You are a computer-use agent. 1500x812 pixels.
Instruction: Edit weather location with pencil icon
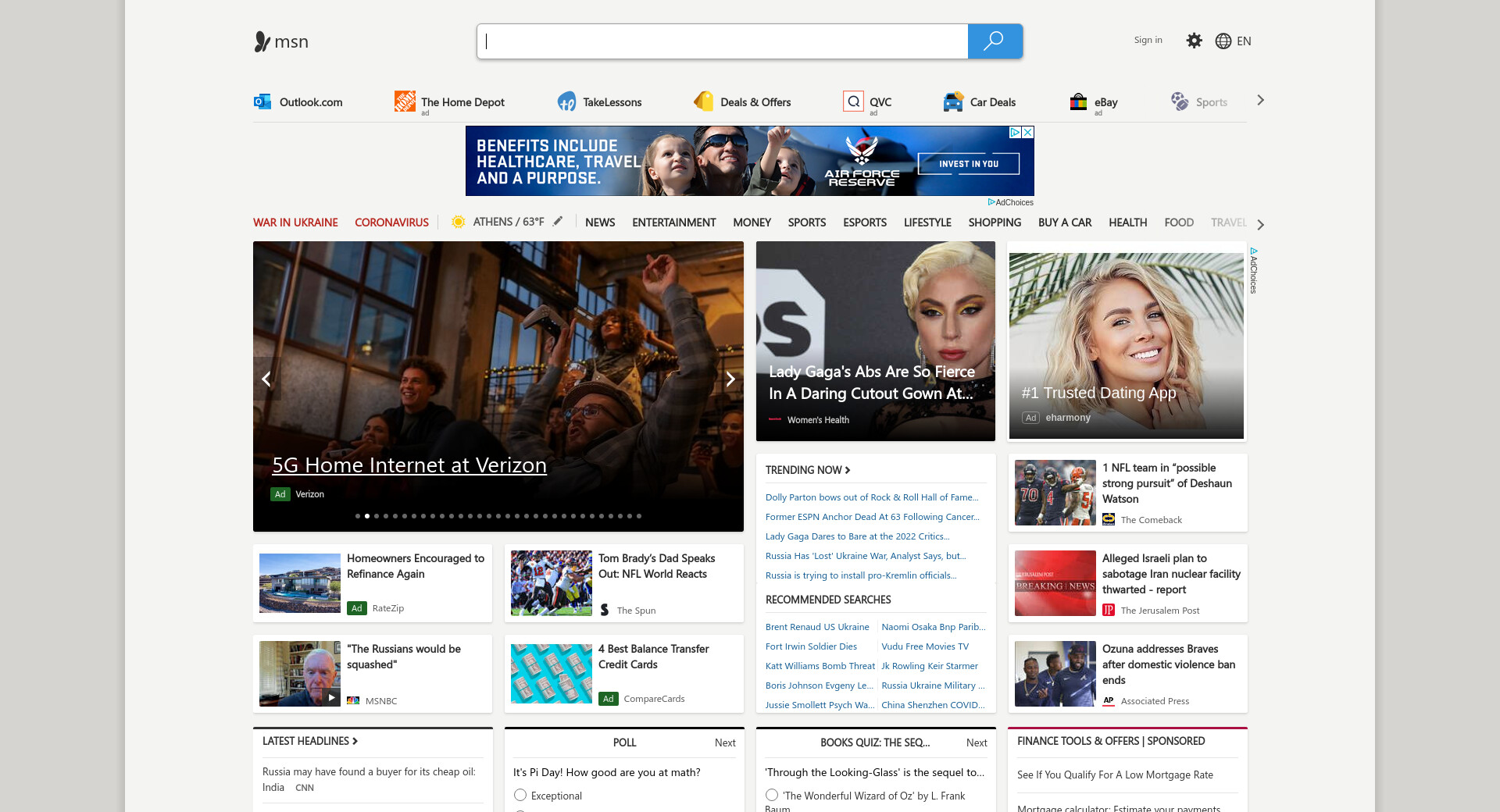click(558, 222)
